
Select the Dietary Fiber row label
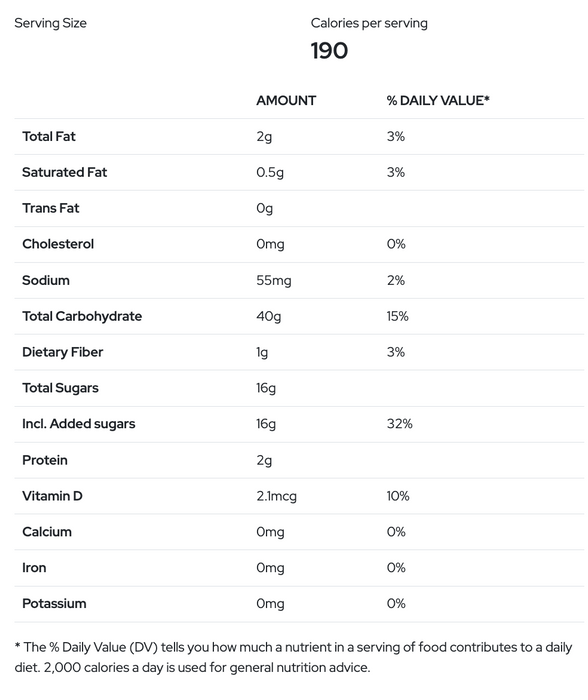(63, 352)
